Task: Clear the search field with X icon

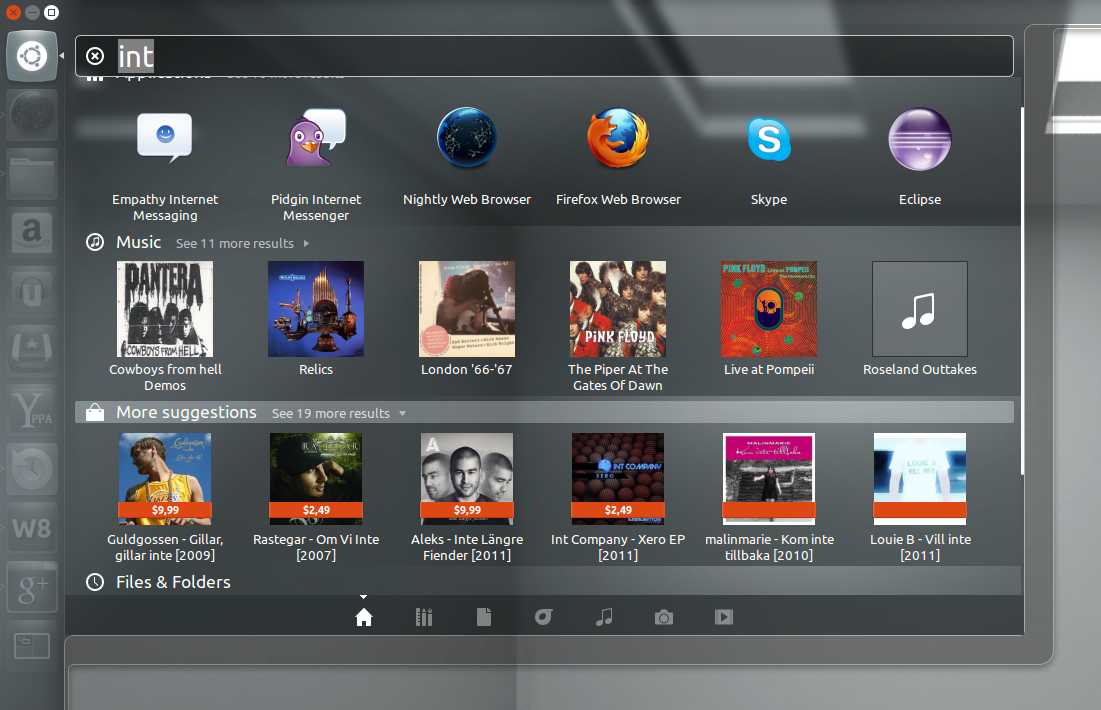Action: [x=95, y=56]
